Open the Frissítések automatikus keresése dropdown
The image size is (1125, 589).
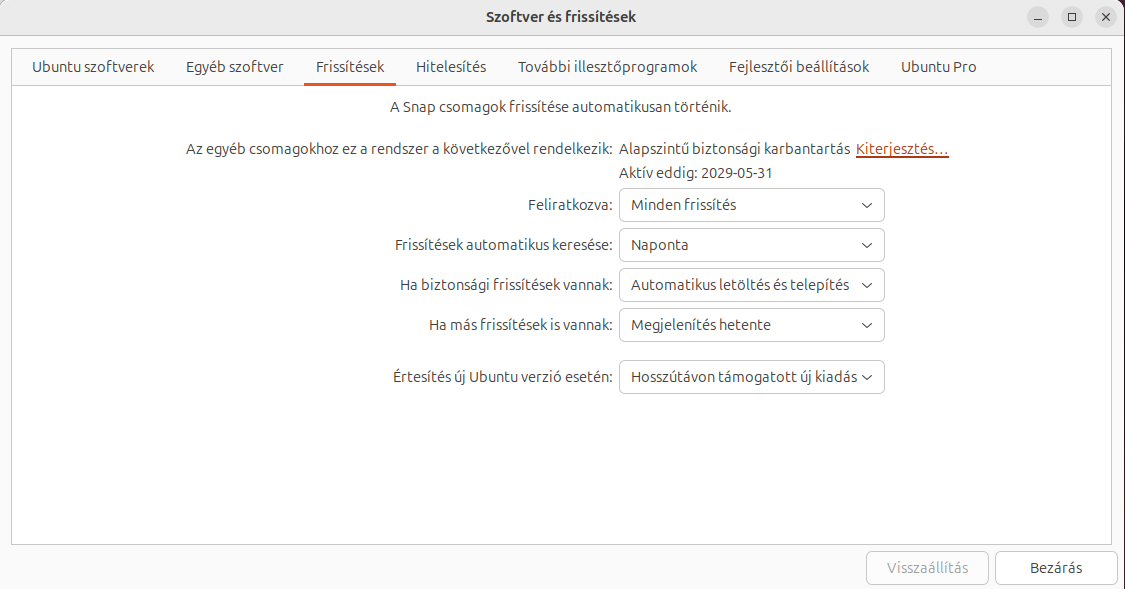pos(751,245)
